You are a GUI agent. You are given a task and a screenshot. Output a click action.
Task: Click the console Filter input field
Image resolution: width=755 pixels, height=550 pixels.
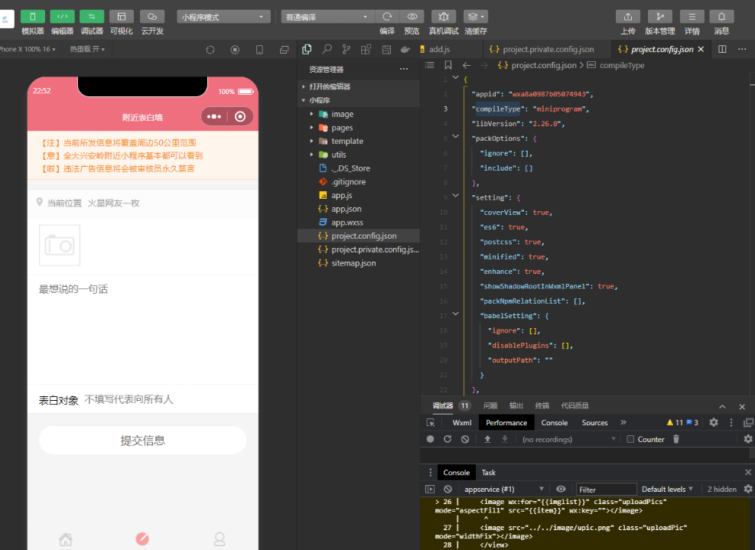604,489
